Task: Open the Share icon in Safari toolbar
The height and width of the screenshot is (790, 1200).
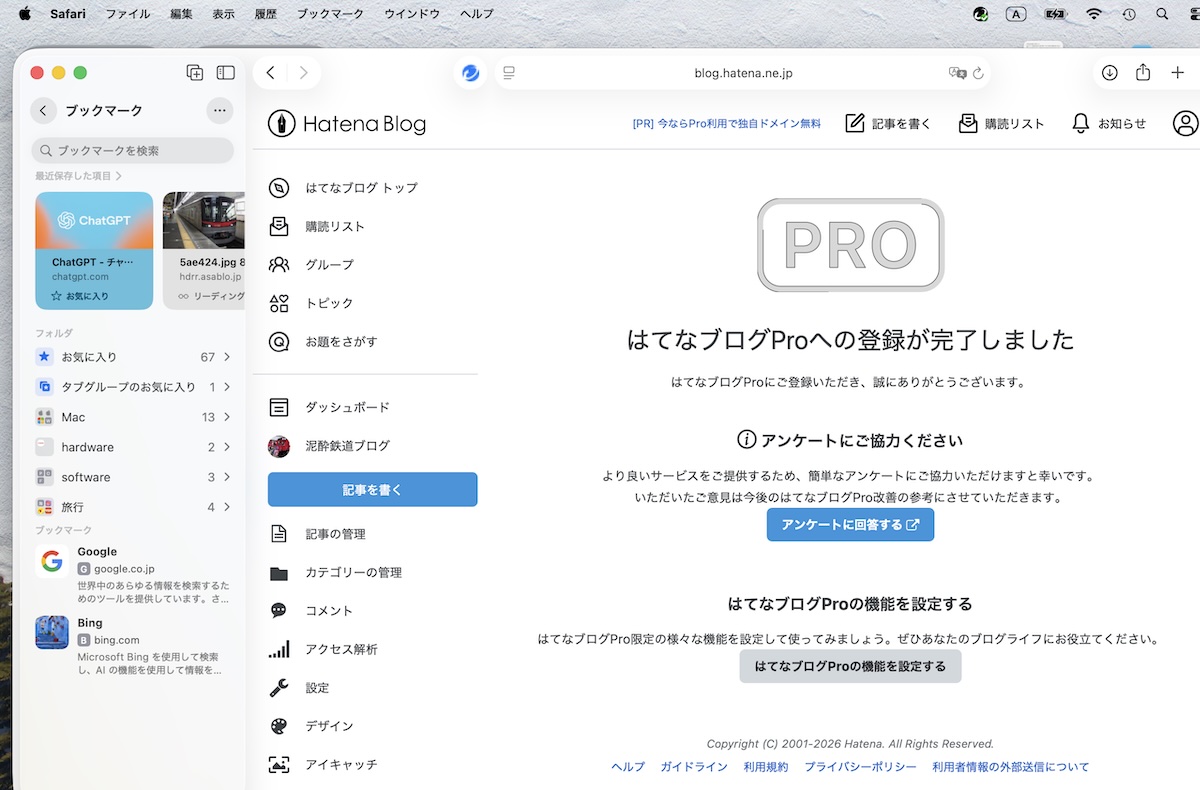Action: [x=1143, y=73]
